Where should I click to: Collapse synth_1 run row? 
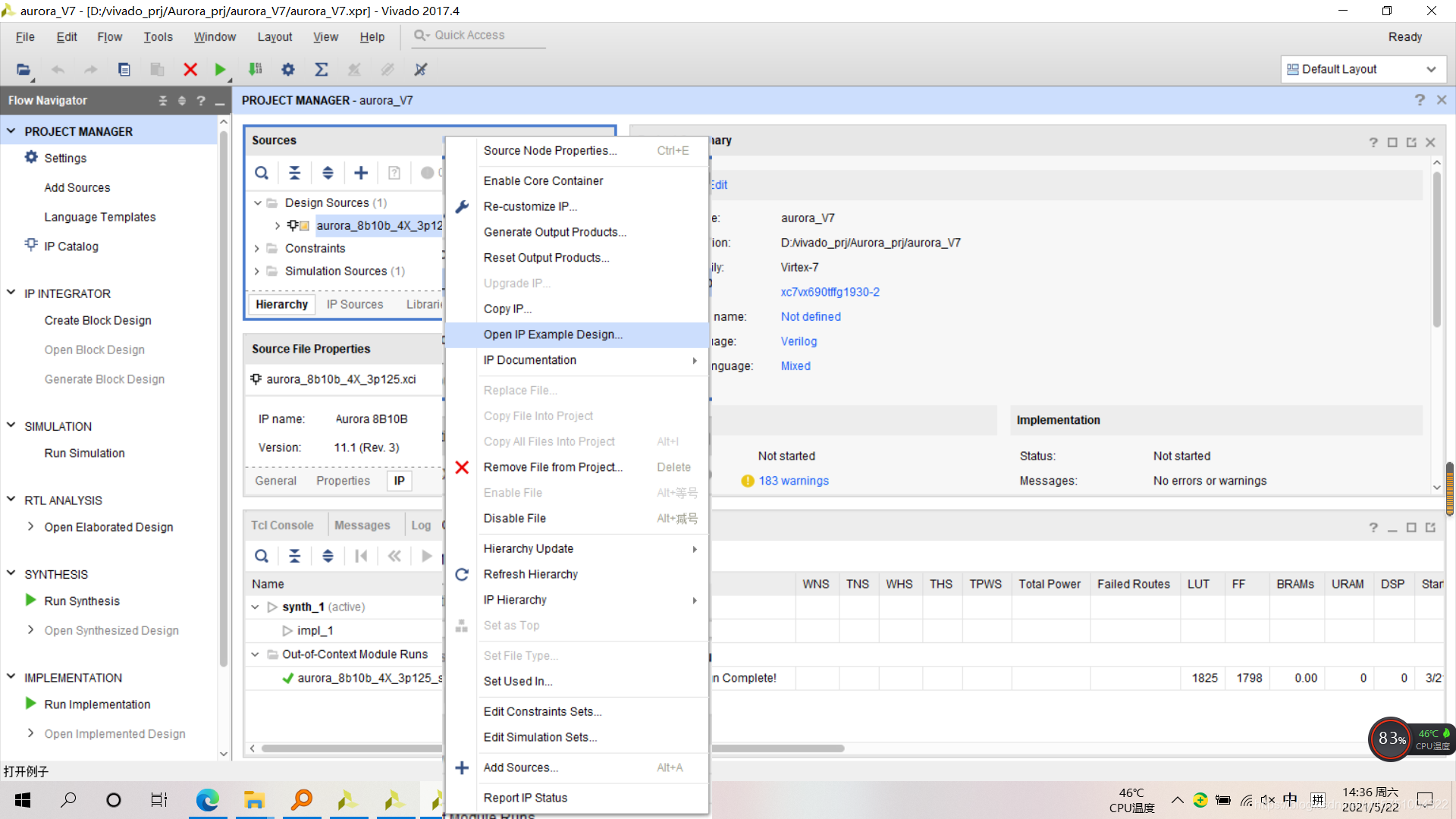pyautogui.click(x=256, y=607)
